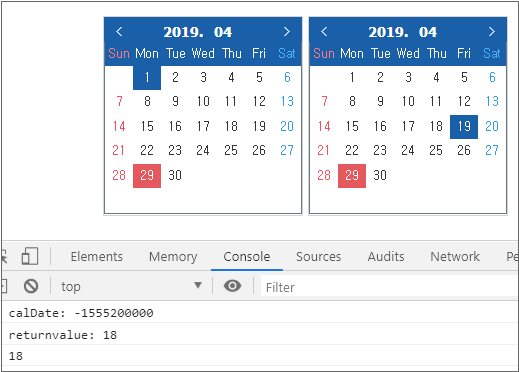Viewport: 519px width, 372px height.
Task: Select highlighted day 1 in left calendar
Action: pos(147,78)
